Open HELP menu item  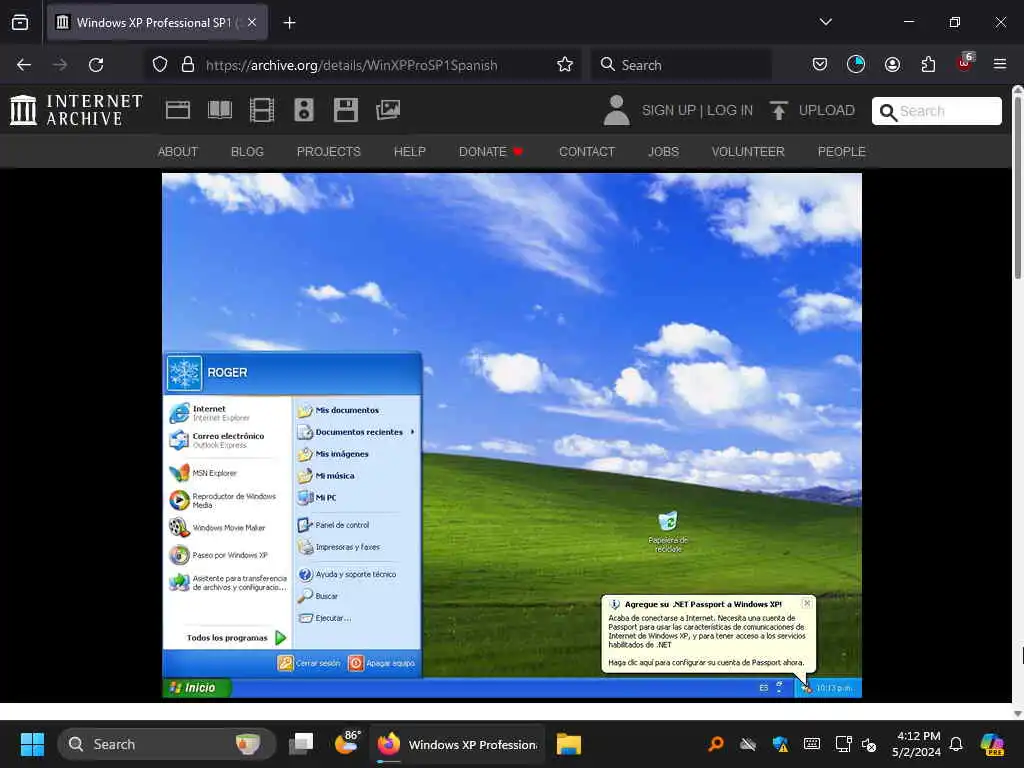[x=409, y=152]
